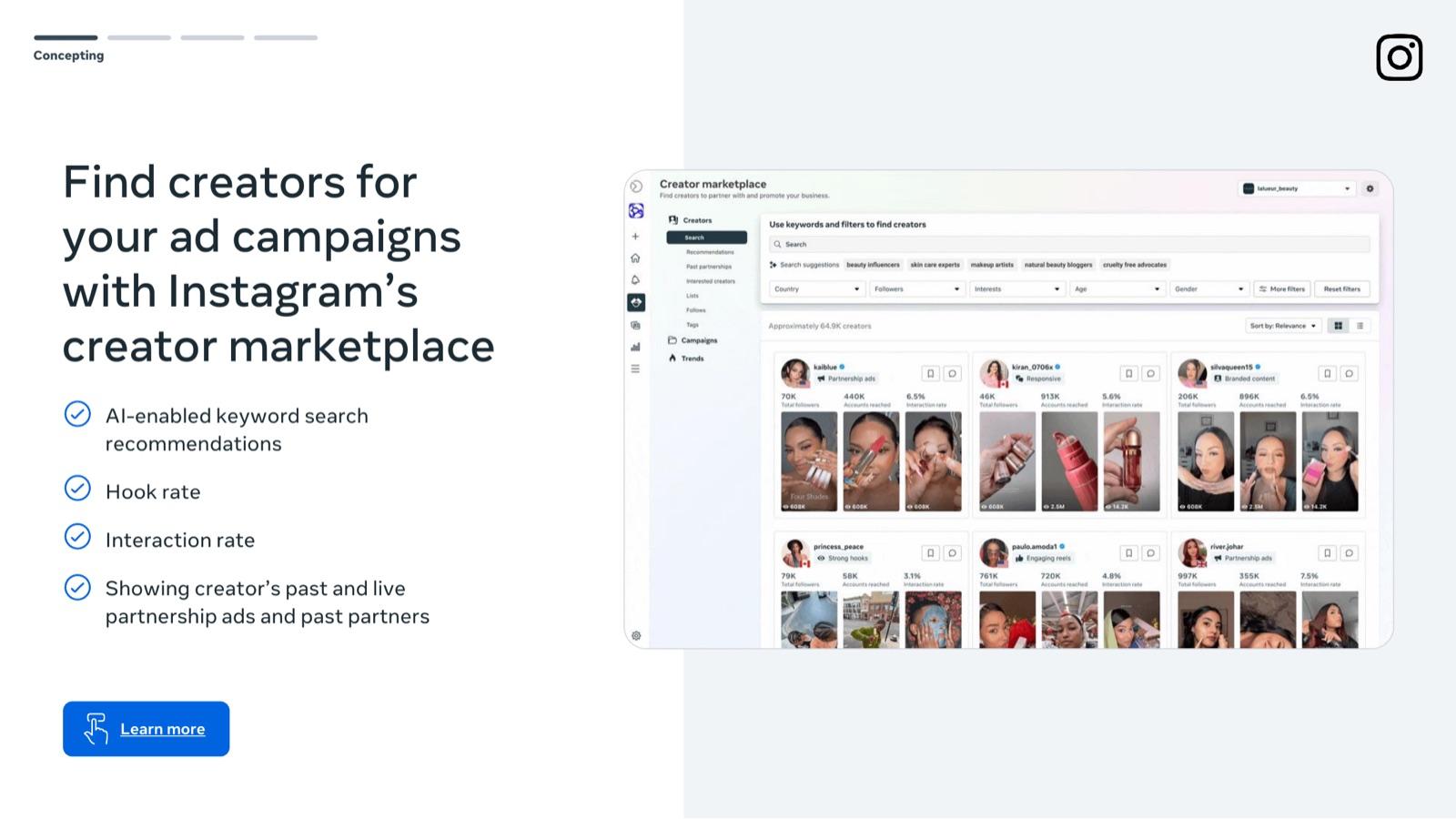The width and height of the screenshot is (1456, 819).
Task: Open the home icon in marketplace sidebar
Action: tap(635, 258)
